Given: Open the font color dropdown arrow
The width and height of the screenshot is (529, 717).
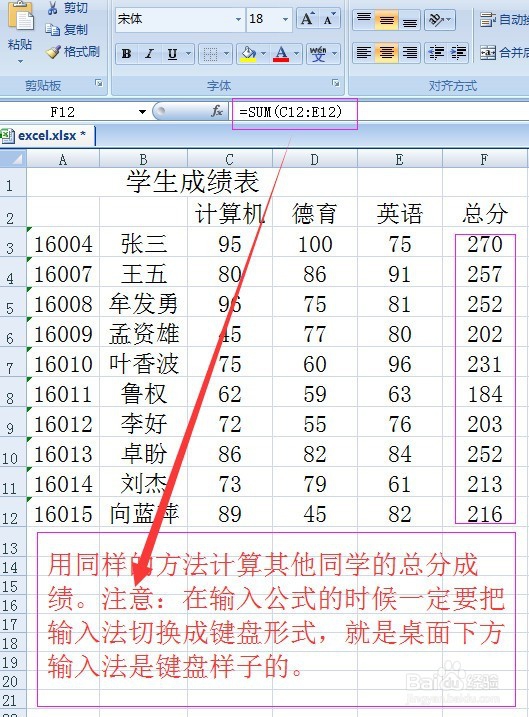Looking at the screenshot, I should (296, 54).
